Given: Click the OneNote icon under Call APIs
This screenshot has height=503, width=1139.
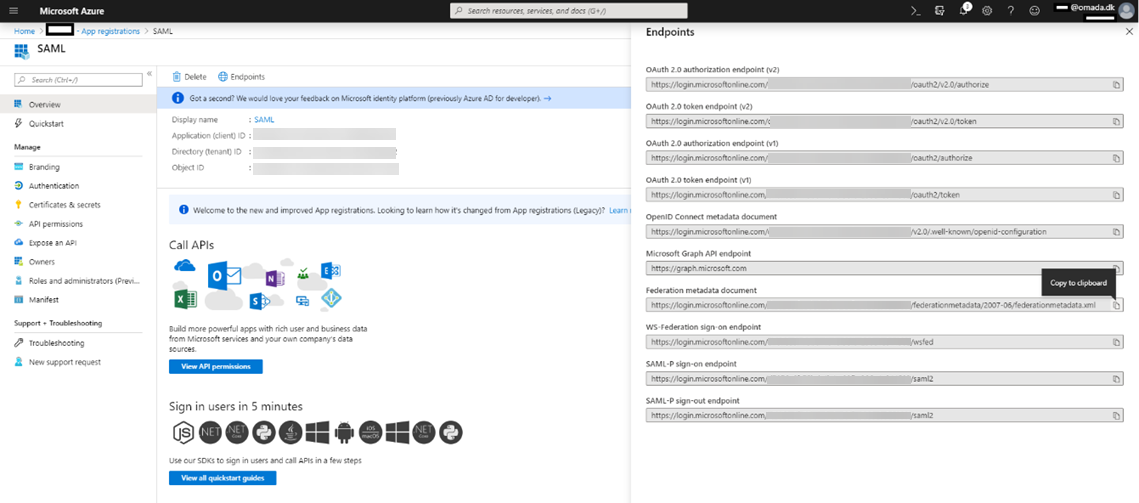Looking at the screenshot, I should click(275, 278).
